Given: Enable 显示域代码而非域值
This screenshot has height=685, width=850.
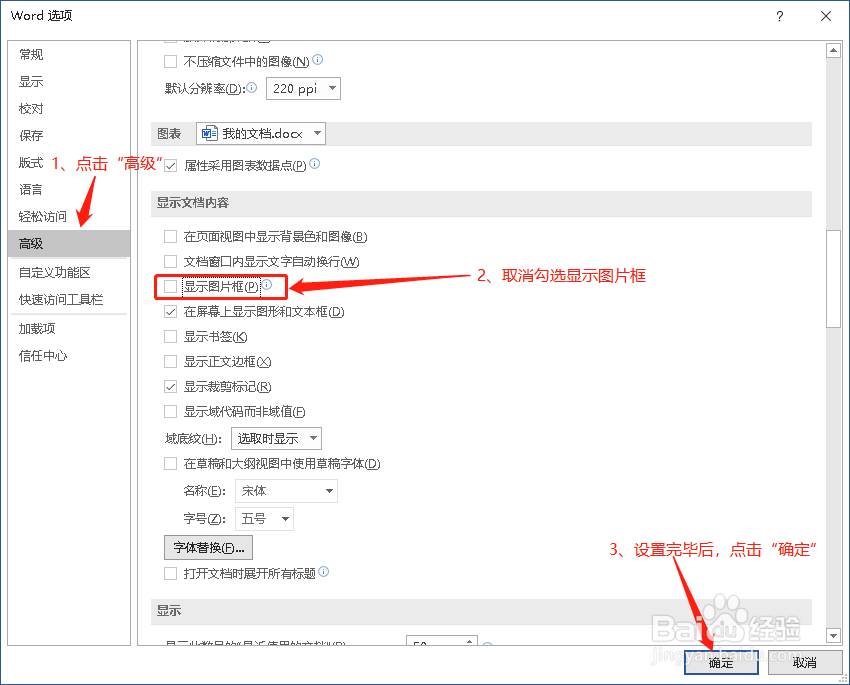Looking at the screenshot, I should (171, 411).
